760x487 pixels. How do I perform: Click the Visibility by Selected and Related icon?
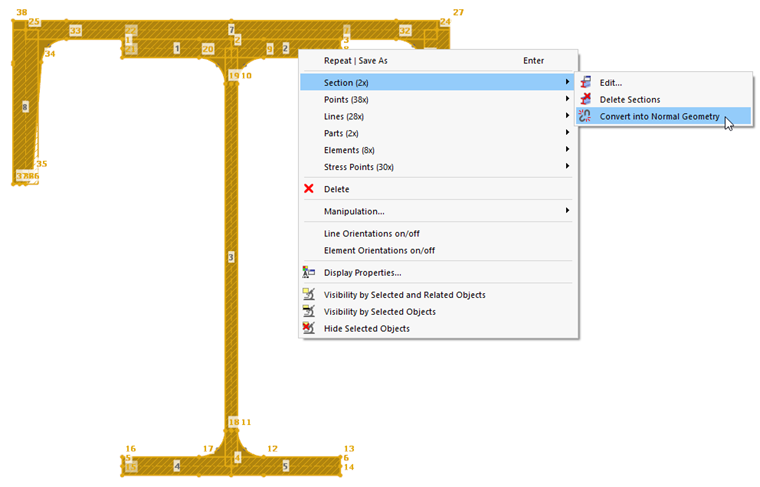pos(309,294)
